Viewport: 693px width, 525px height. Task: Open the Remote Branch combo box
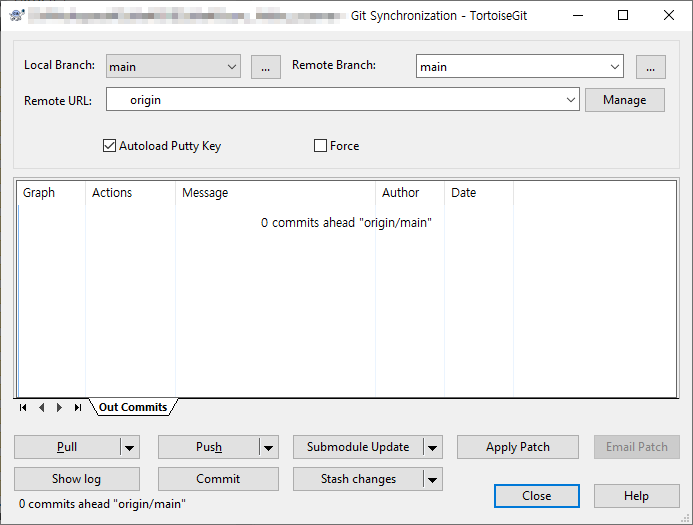[614, 67]
